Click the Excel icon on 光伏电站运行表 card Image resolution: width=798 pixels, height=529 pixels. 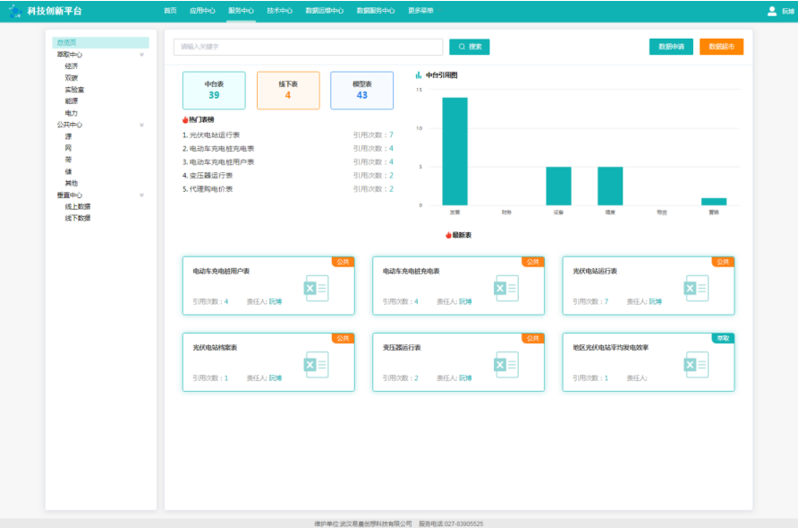(696, 288)
